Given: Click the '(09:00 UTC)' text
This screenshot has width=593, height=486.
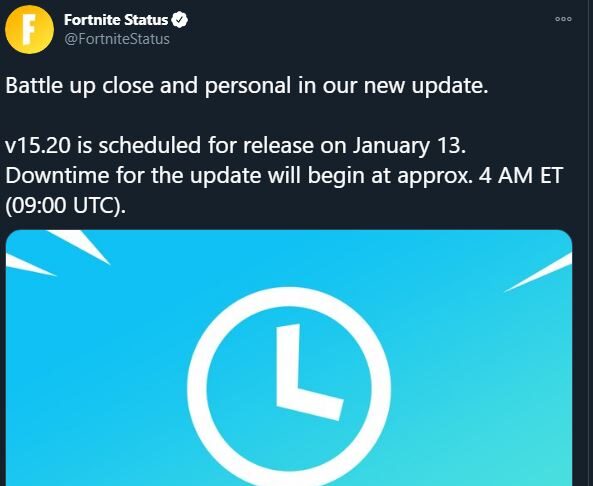Looking at the screenshot, I should coord(65,205).
